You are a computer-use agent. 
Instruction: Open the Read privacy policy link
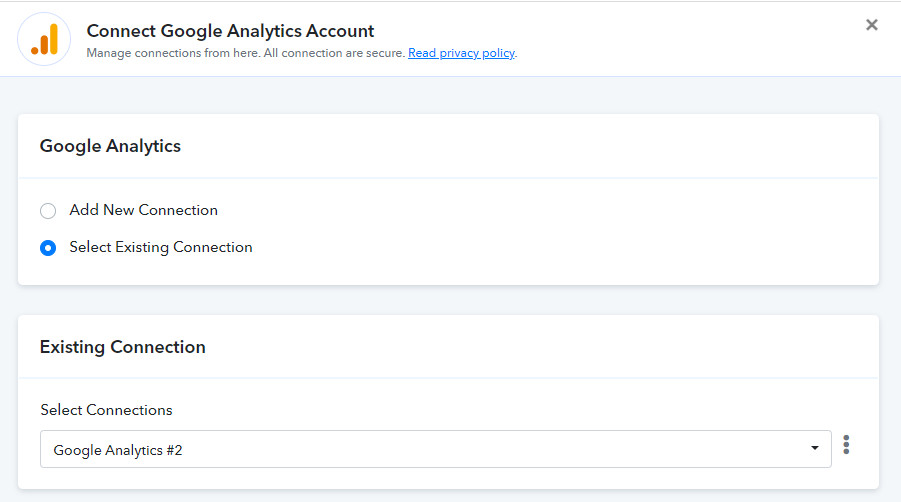[461, 53]
